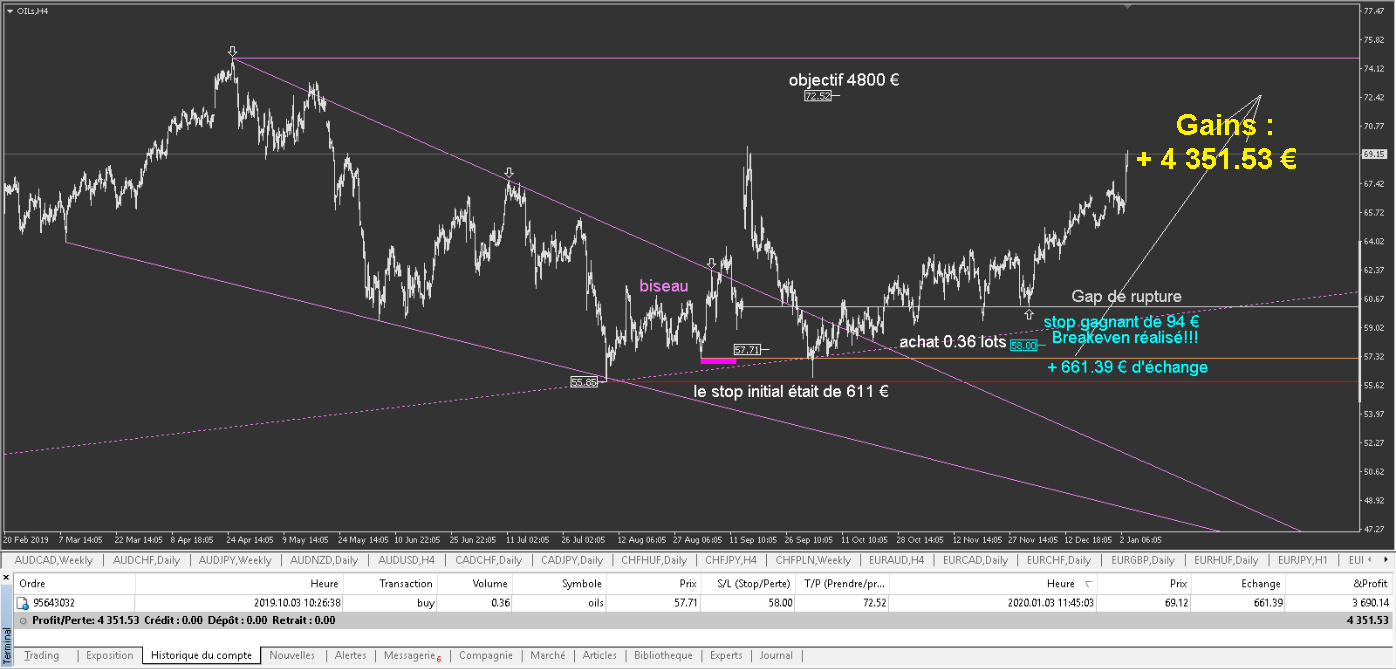Viewport: 1396px width, 669px height.
Task: Sort by the T/P (Prendre/pr... column header
Action: [x=844, y=583]
